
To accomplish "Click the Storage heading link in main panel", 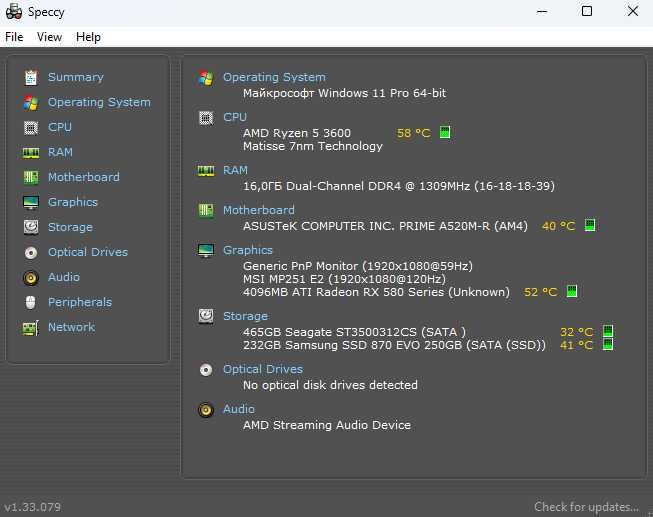I will 245,316.
